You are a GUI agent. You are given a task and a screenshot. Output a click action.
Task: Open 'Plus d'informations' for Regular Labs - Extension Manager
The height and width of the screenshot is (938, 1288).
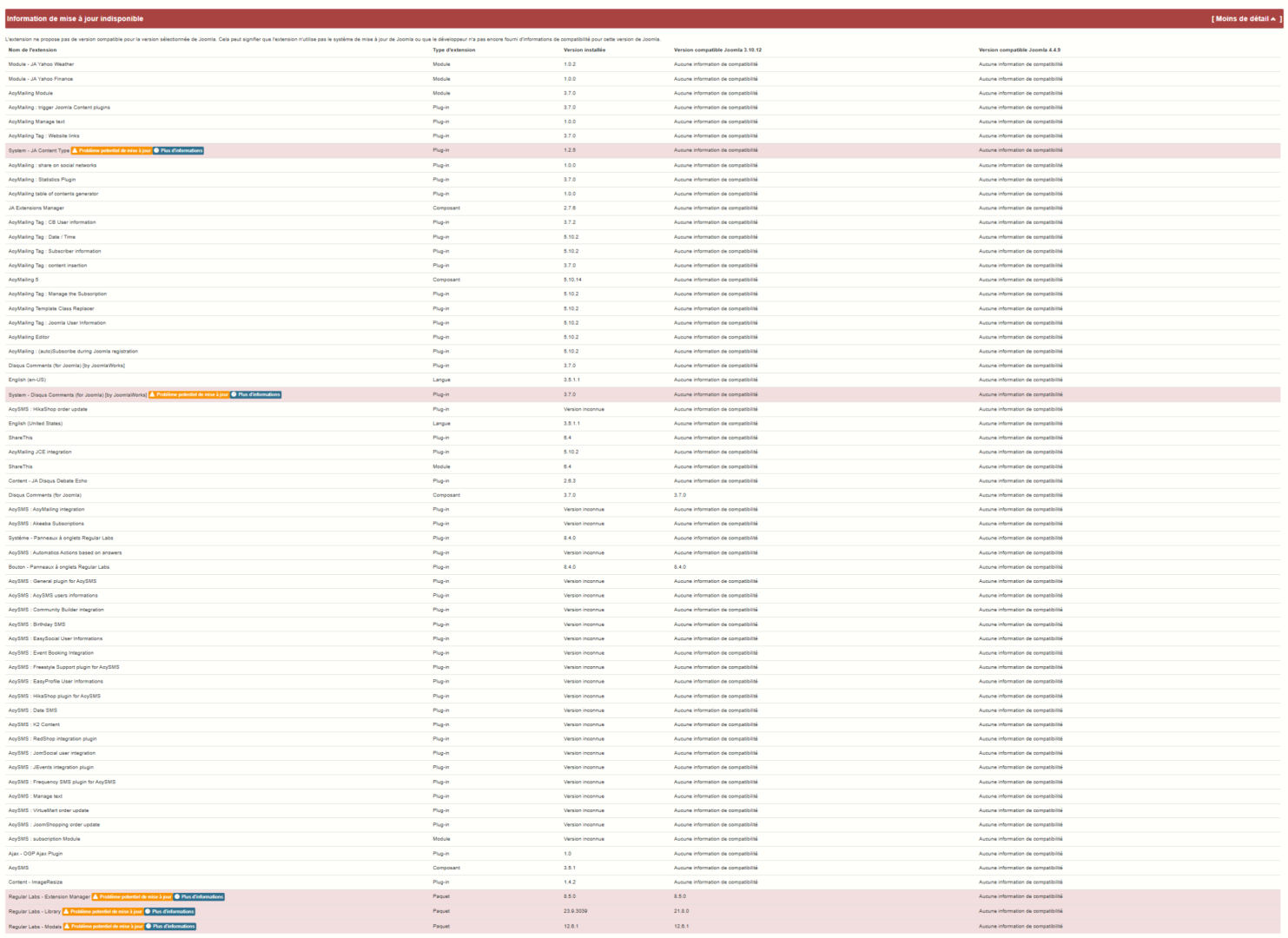(199, 897)
